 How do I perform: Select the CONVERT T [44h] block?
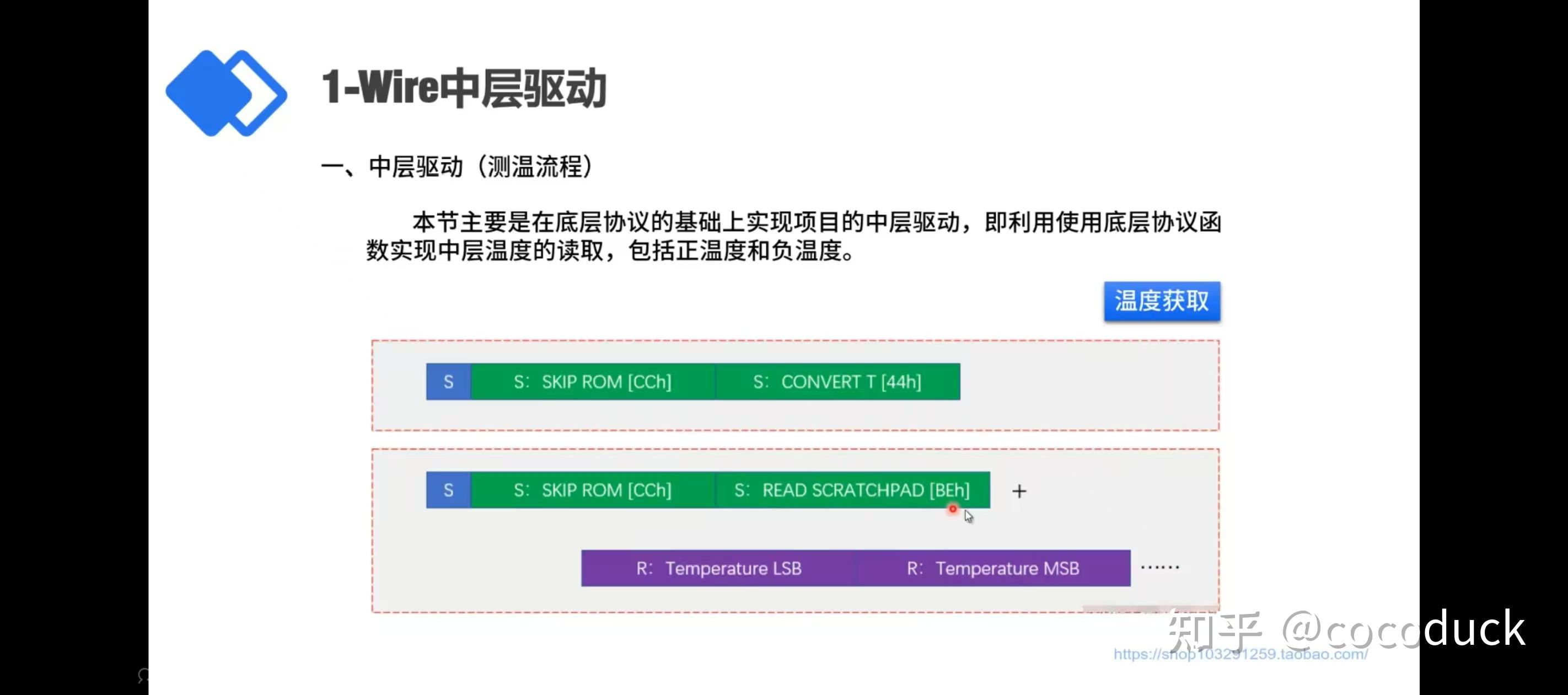[837, 382]
